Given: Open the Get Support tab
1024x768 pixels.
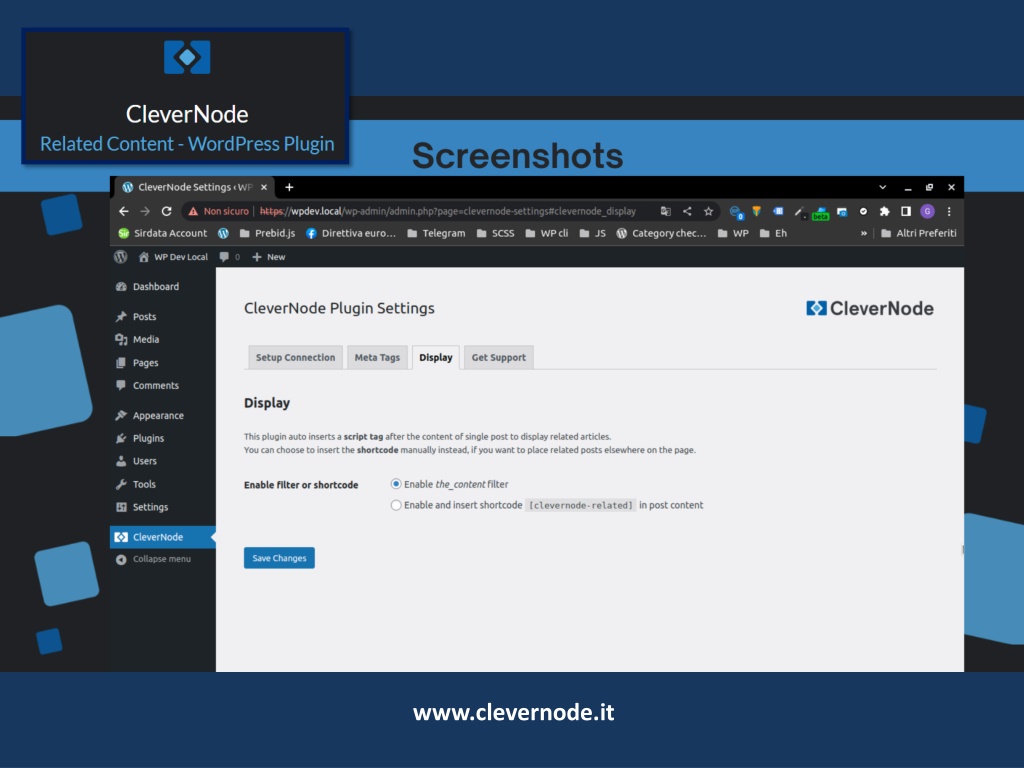Looking at the screenshot, I should [498, 357].
